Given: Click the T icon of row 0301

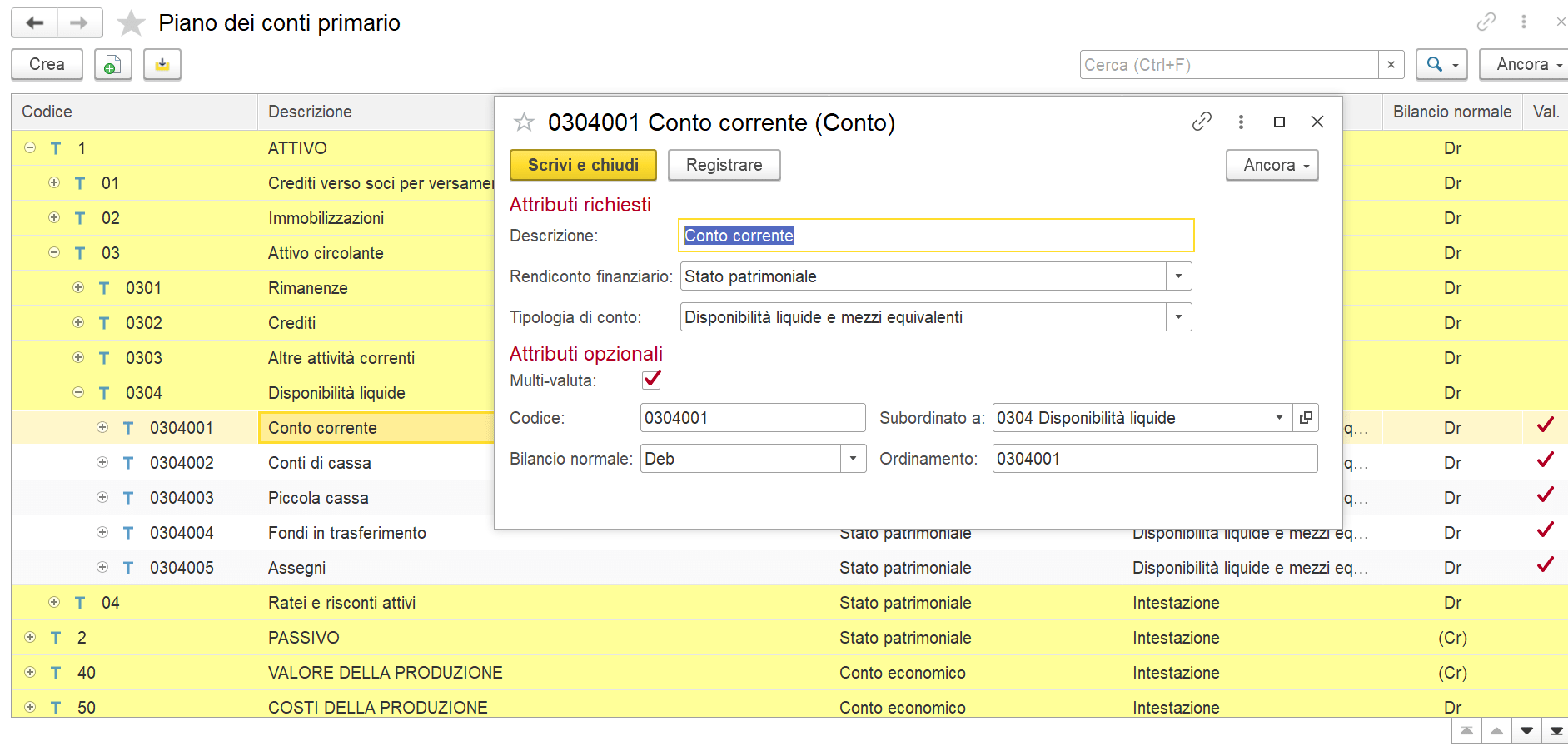Looking at the screenshot, I should [x=104, y=288].
